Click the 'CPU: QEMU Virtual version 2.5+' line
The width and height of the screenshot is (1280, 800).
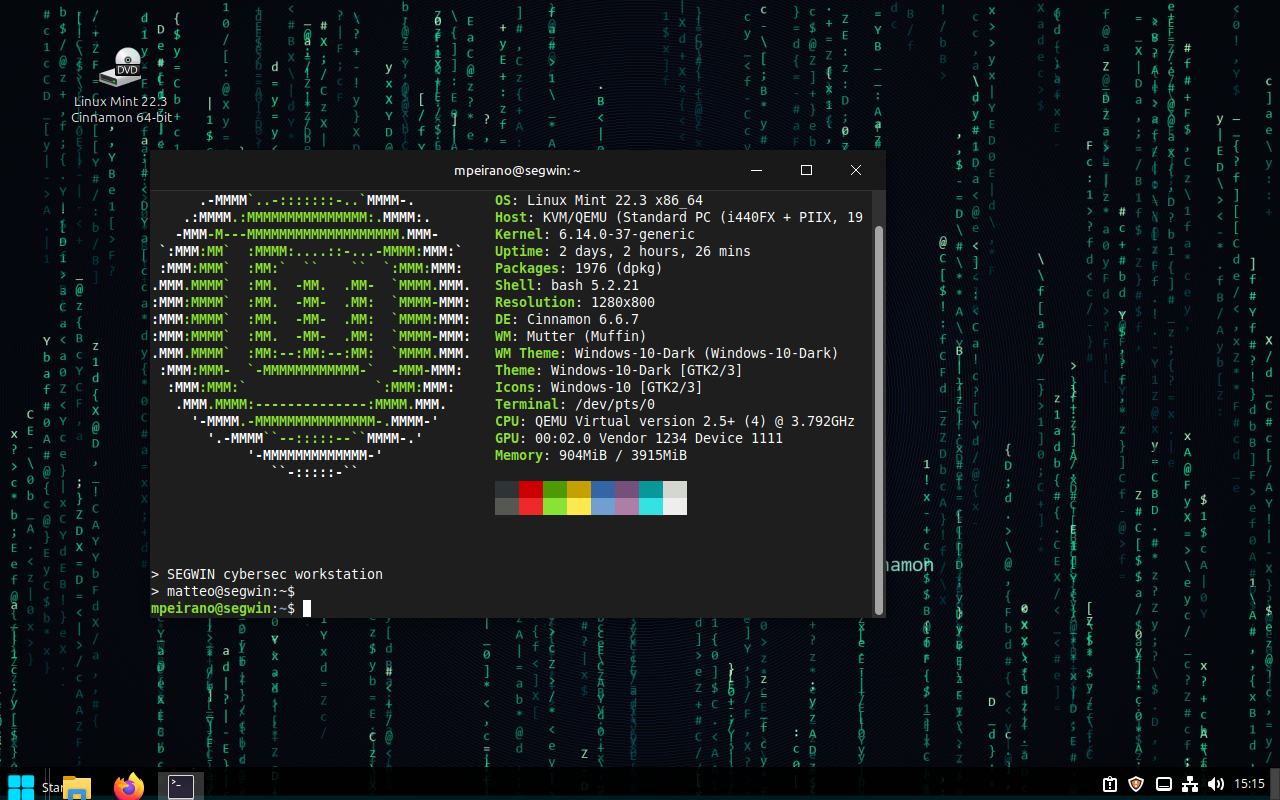coord(675,421)
